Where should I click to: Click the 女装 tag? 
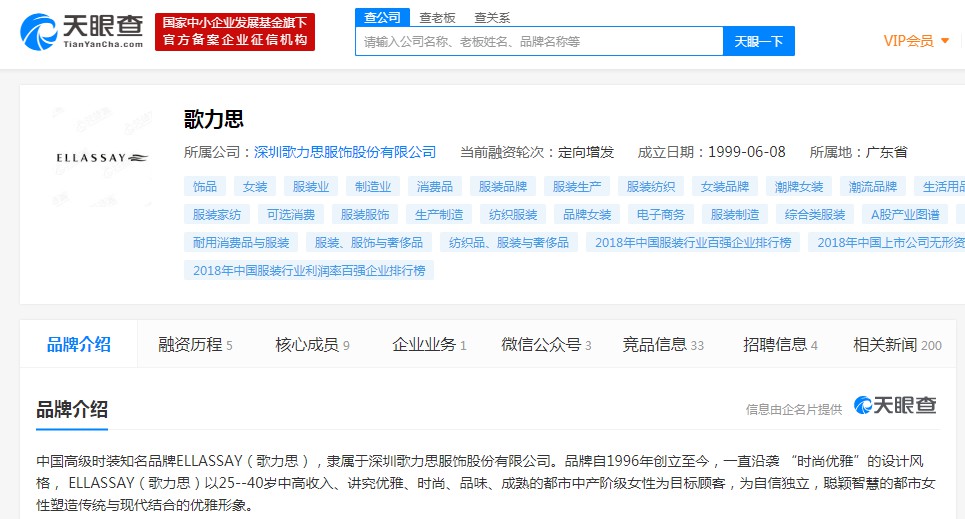[x=255, y=187]
